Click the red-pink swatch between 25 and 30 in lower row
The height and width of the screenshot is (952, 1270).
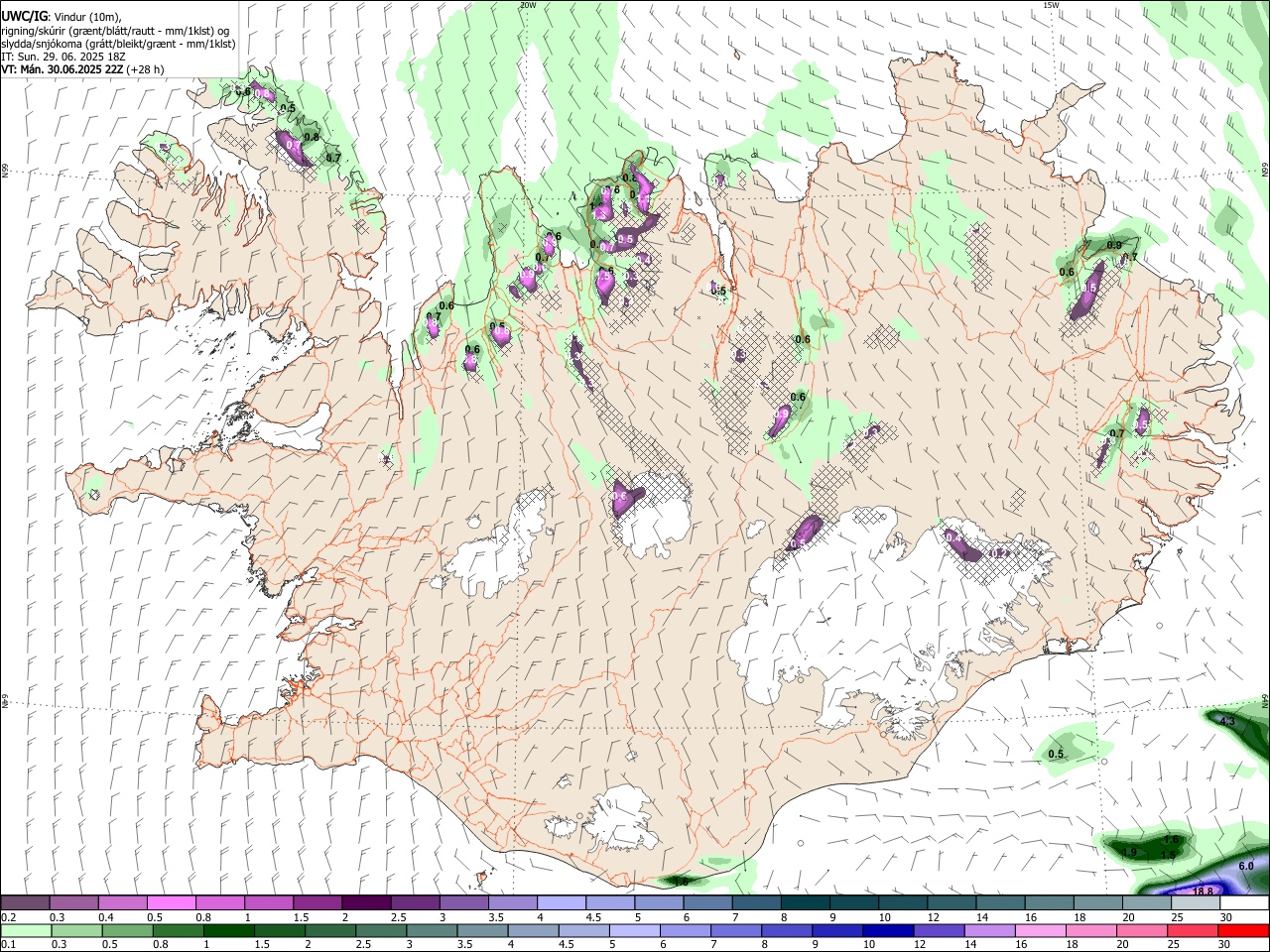1195,931
